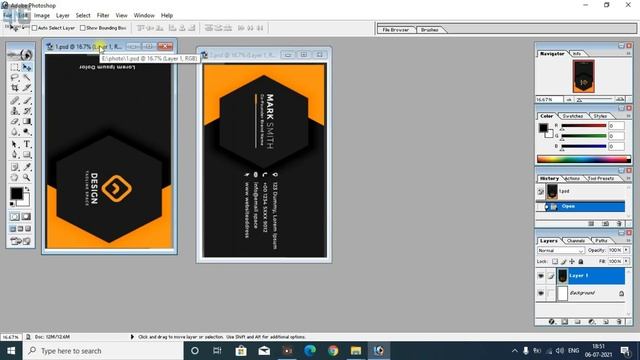Click the Windows search box
The height and width of the screenshot is (360, 640).
click(103, 351)
